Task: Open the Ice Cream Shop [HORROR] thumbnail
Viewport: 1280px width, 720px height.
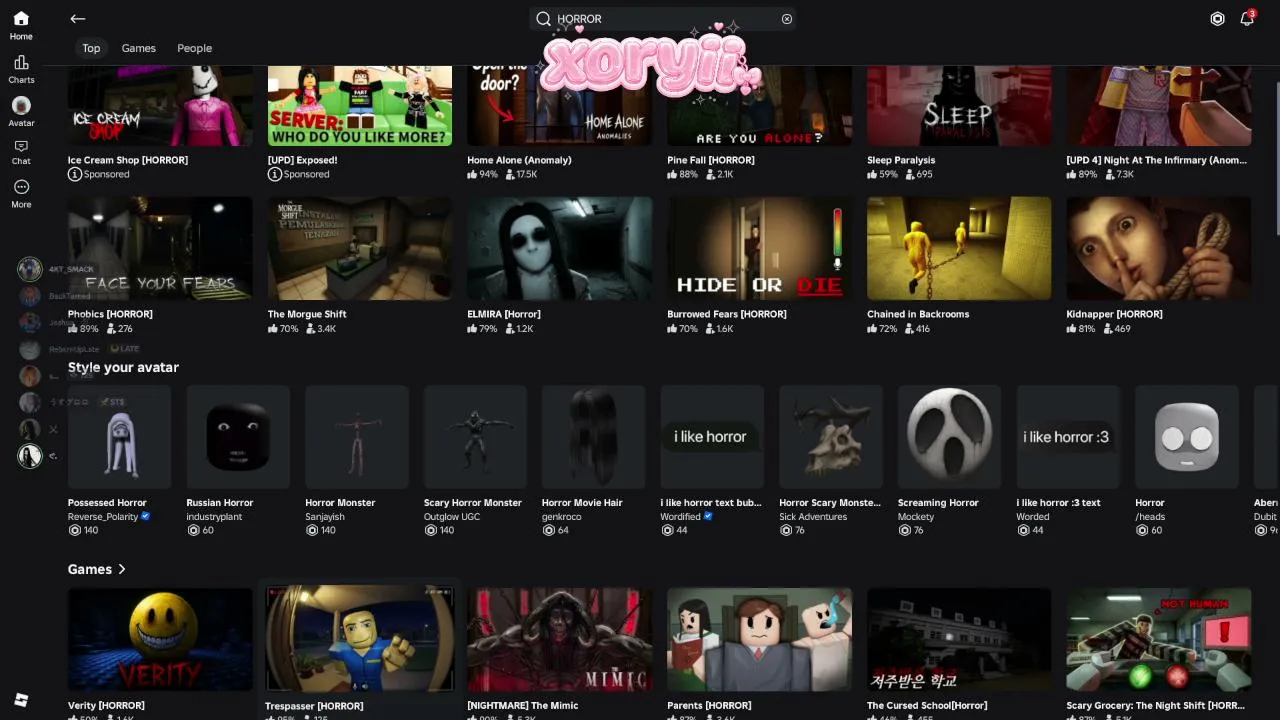Action: click(x=160, y=106)
